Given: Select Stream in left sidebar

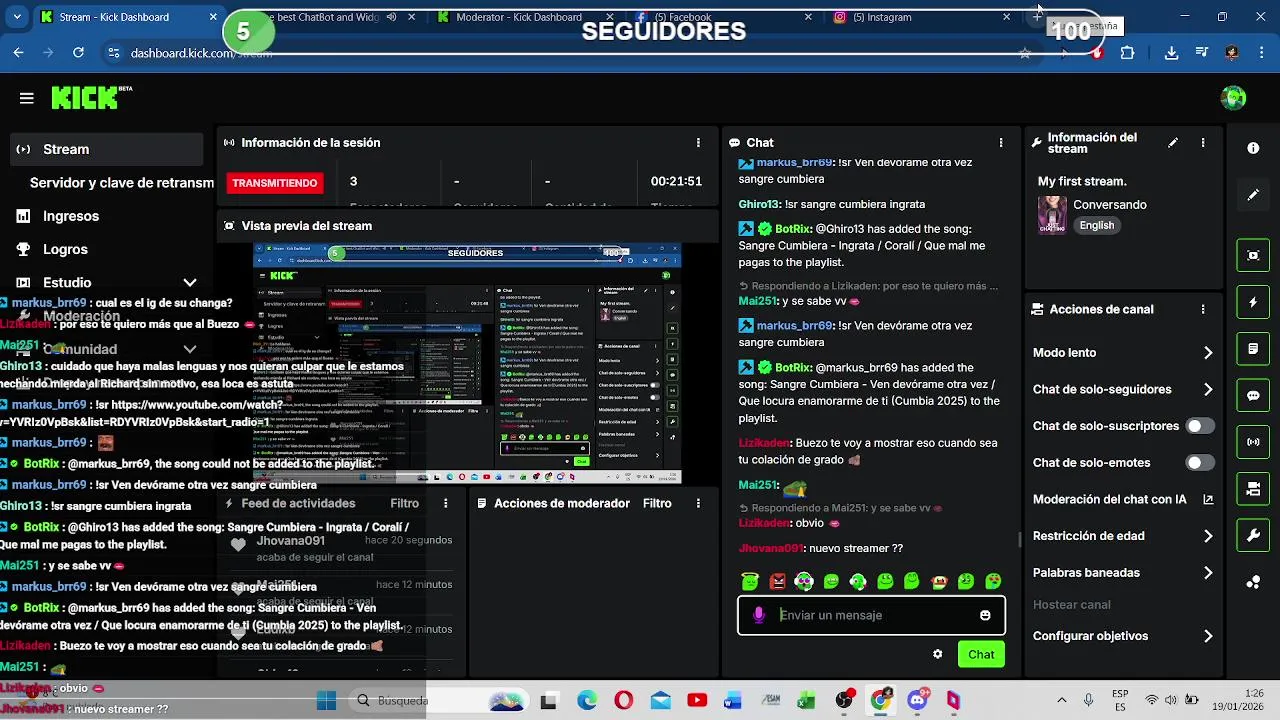Looking at the screenshot, I should pos(106,149).
